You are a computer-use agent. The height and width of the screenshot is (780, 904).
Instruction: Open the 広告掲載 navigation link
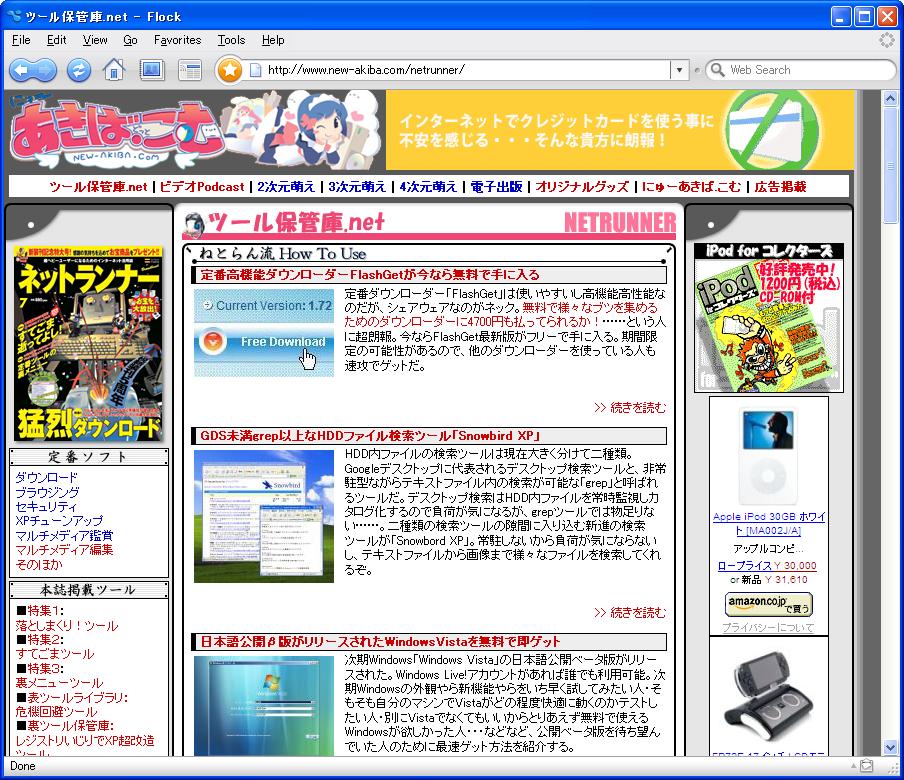[780, 187]
